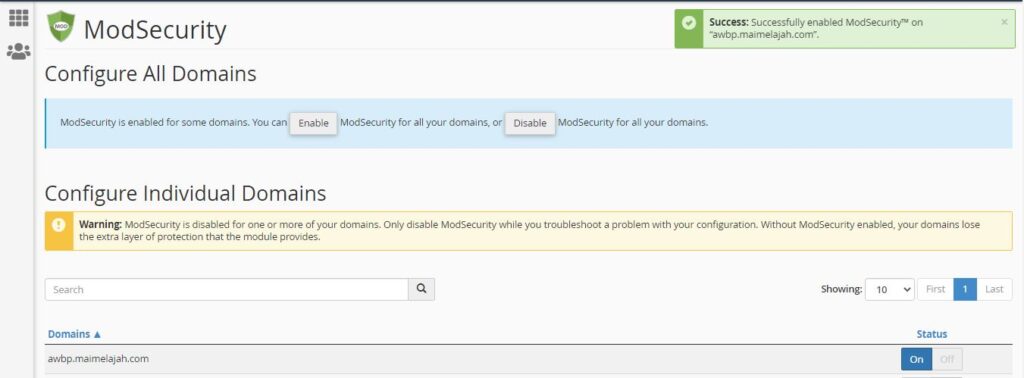Click the awbp.maimelajah.com domain row text

coord(97,359)
